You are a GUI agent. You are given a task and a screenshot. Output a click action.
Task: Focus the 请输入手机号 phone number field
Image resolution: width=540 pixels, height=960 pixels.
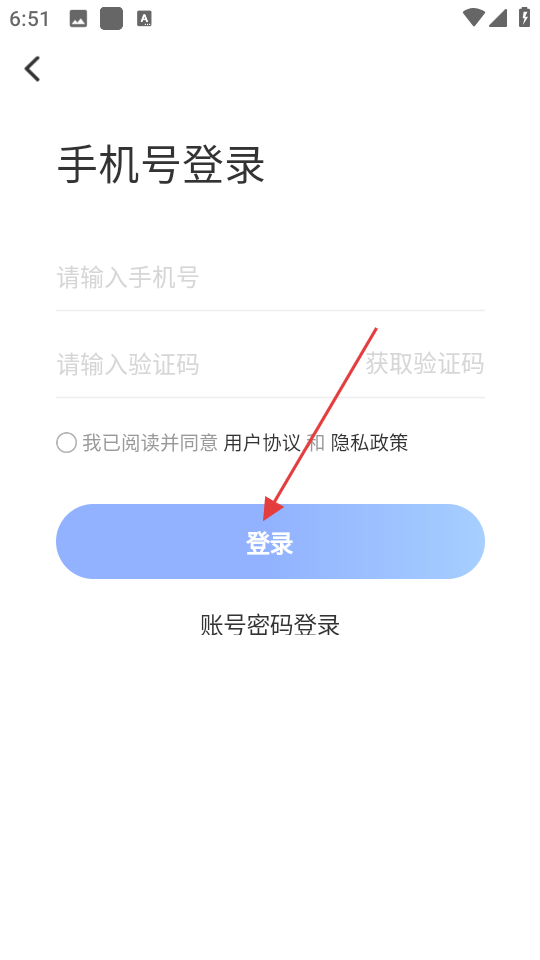[x=270, y=278]
